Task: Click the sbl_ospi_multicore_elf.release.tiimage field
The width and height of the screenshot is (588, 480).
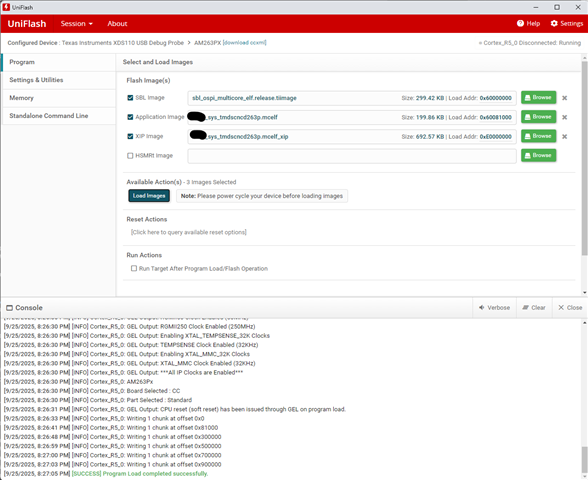Action: click(x=352, y=98)
